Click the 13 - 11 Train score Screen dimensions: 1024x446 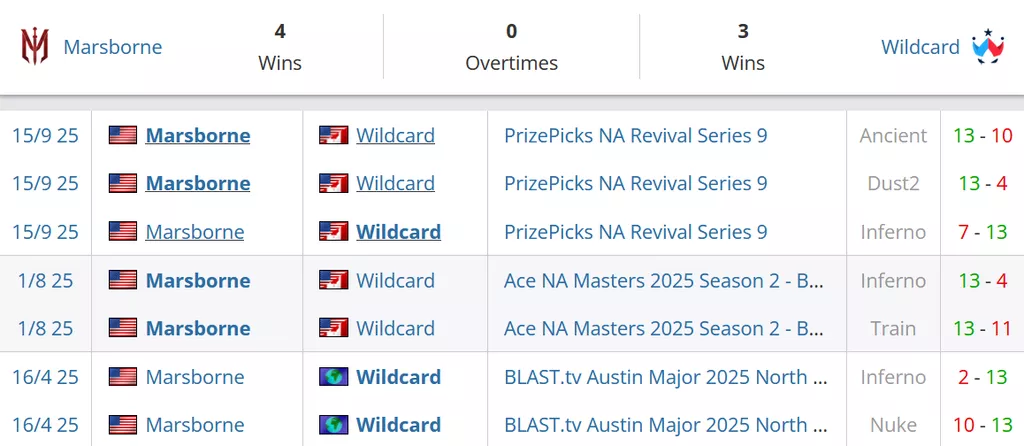(x=982, y=328)
